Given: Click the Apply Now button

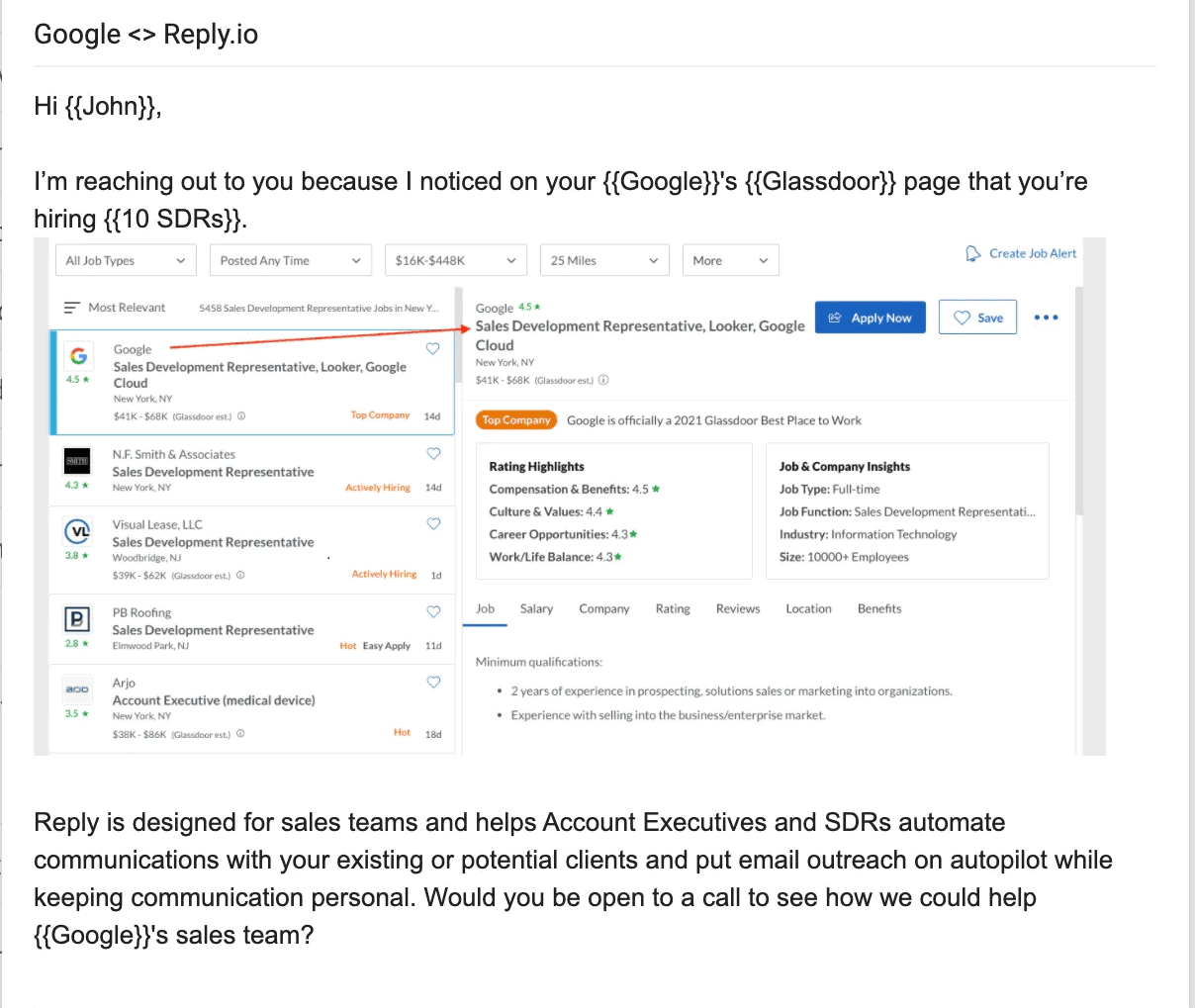Looking at the screenshot, I should [871, 318].
